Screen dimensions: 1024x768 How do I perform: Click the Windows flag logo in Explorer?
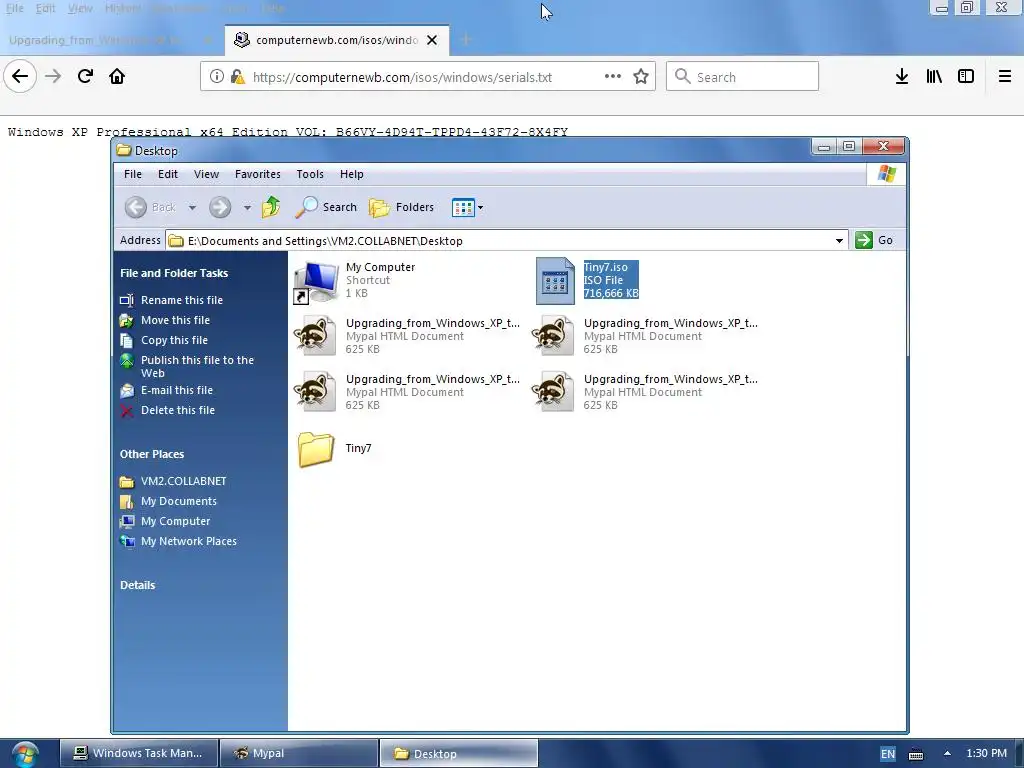pos(887,174)
